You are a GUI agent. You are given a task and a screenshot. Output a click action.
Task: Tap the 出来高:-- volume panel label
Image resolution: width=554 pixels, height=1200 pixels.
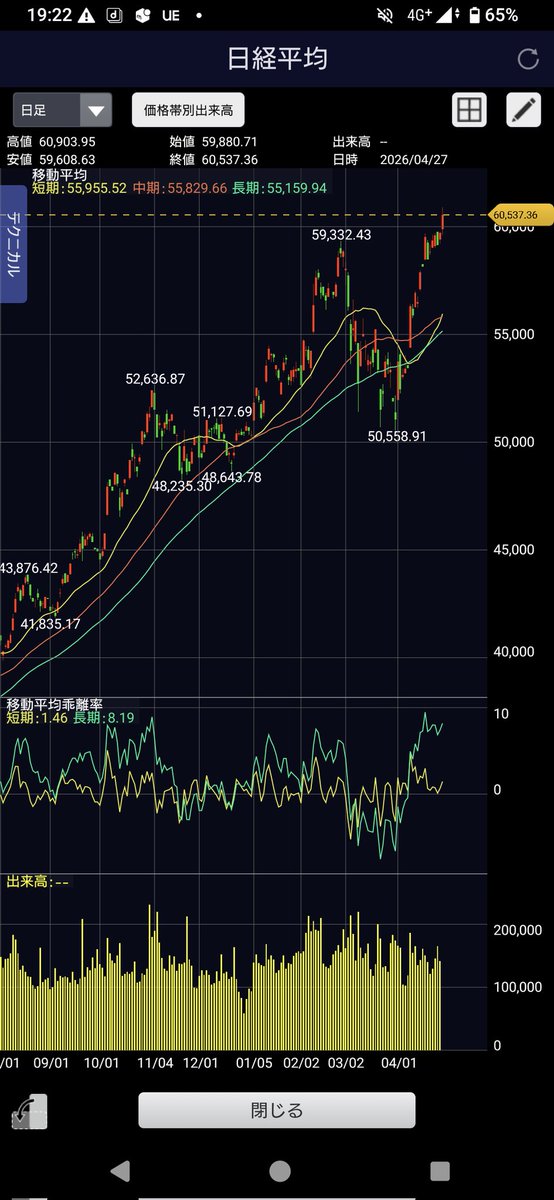[38, 881]
